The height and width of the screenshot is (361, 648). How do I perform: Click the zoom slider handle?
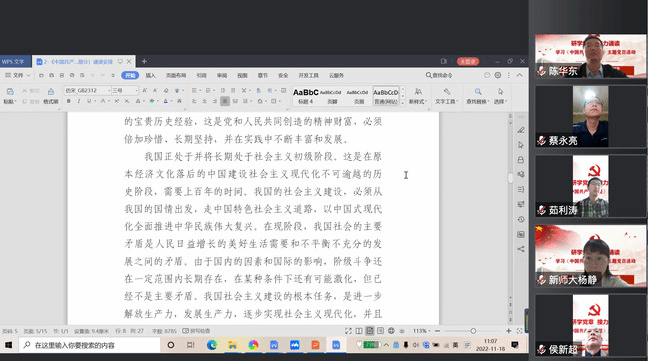[473, 331]
